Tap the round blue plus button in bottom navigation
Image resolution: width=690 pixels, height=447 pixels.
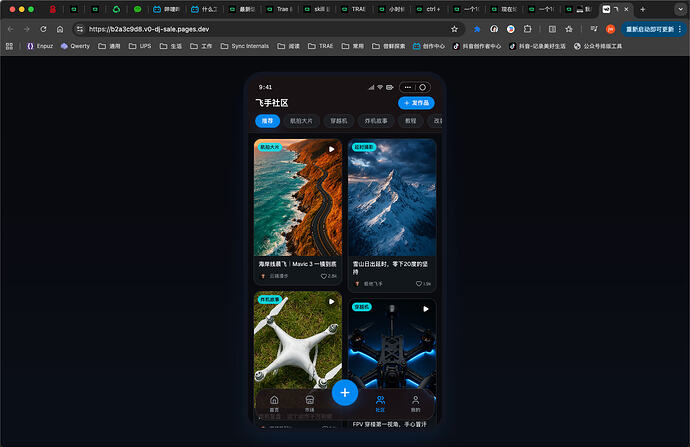345,392
